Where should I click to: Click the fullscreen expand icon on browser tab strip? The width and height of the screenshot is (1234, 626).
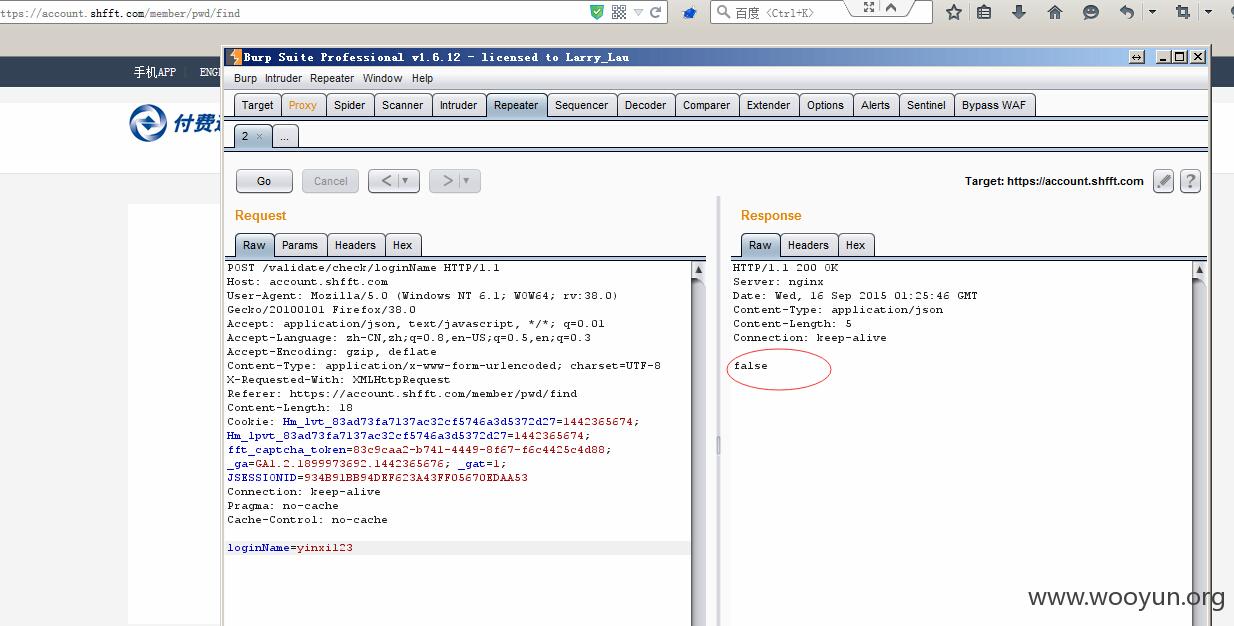click(x=868, y=7)
